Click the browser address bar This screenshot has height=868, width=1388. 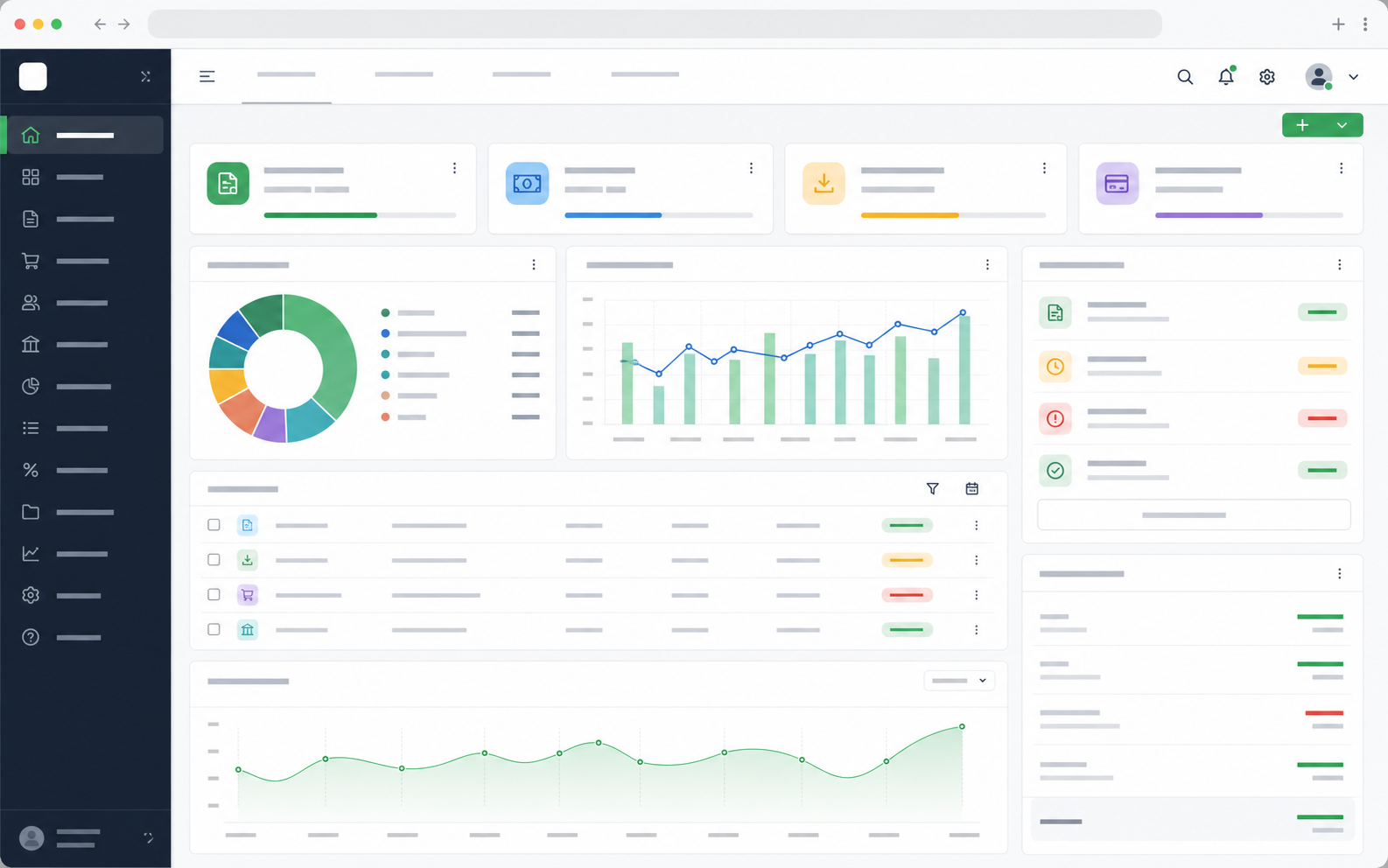pyautogui.click(x=655, y=24)
